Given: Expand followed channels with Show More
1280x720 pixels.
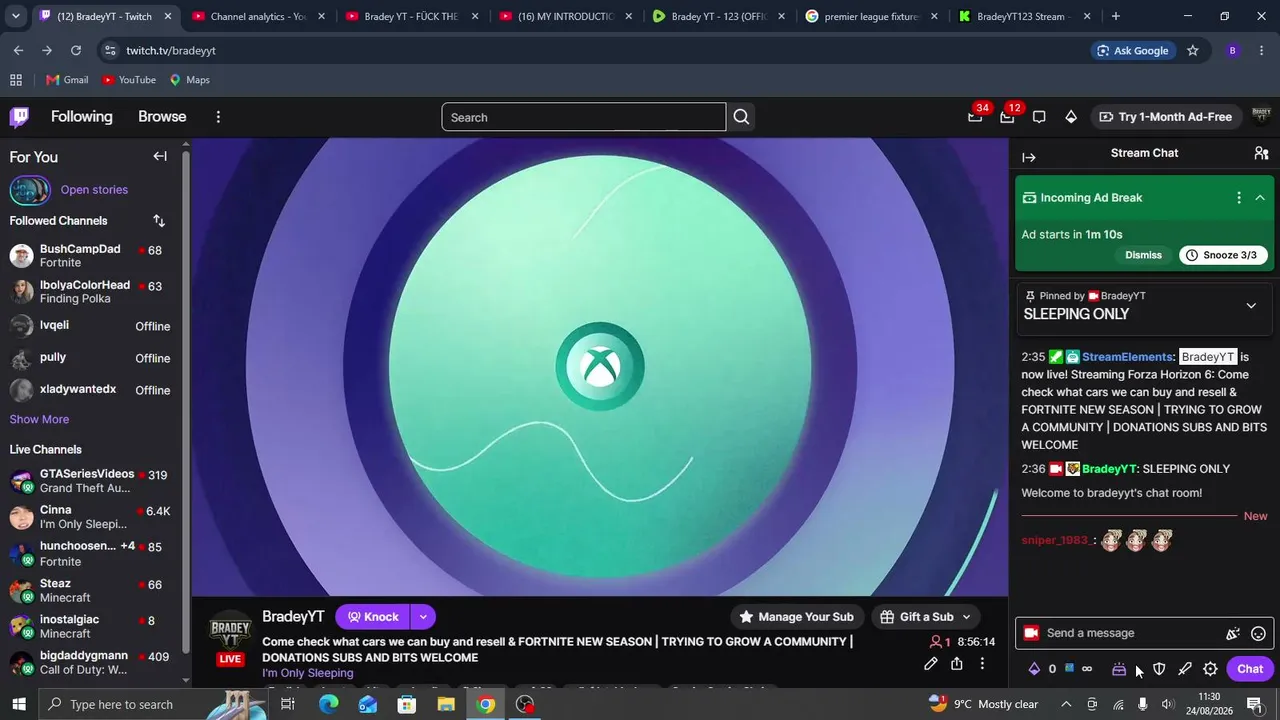Looking at the screenshot, I should [39, 419].
